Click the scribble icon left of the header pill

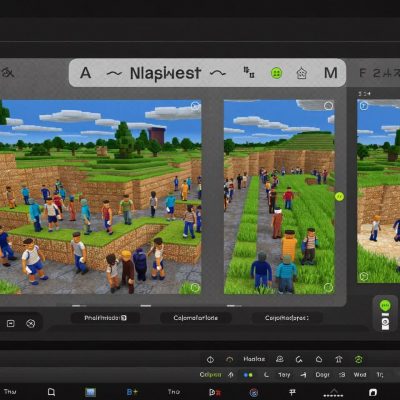click(x=7, y=72)
